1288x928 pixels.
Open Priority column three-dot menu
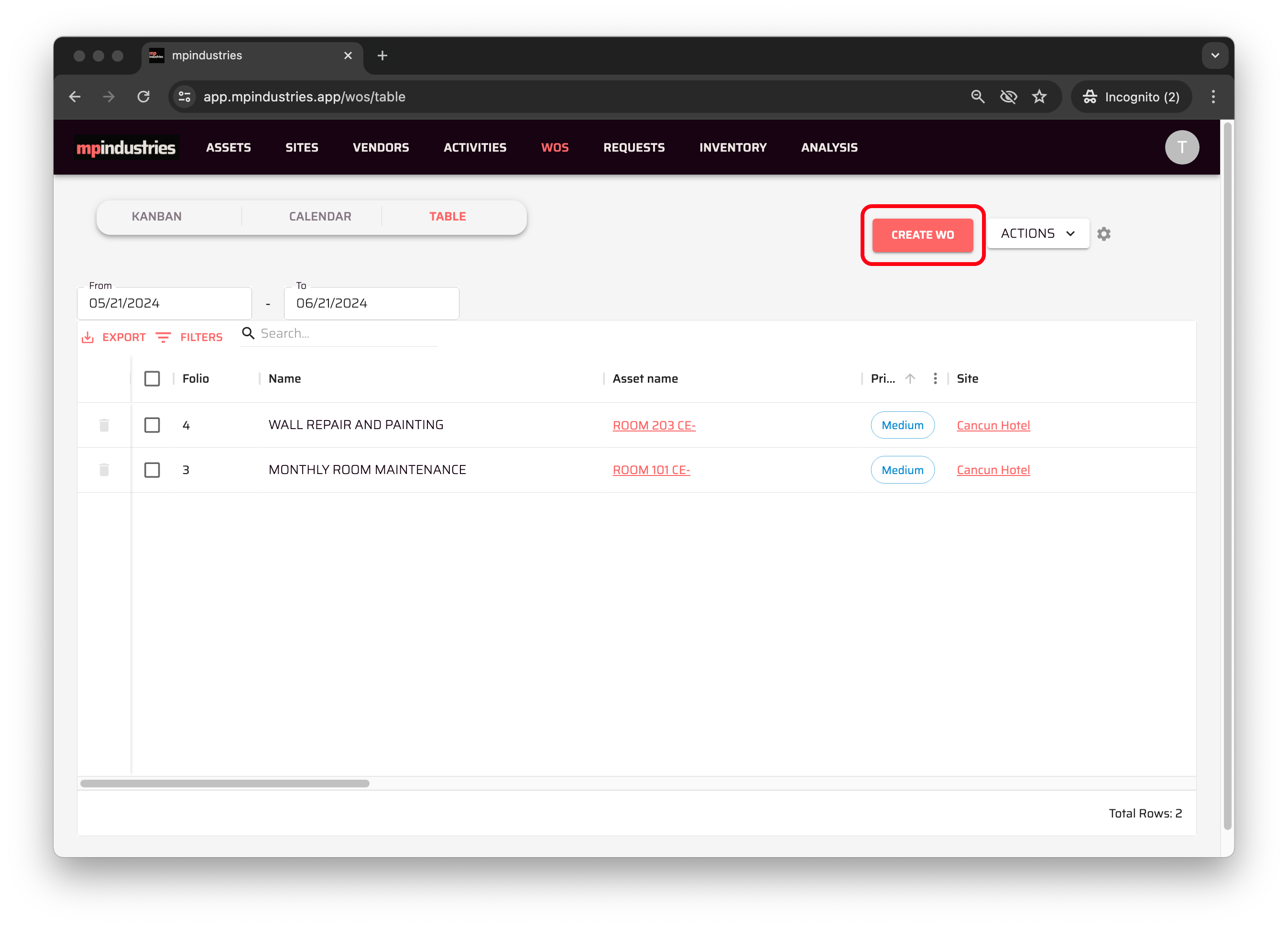pos(935,378)
